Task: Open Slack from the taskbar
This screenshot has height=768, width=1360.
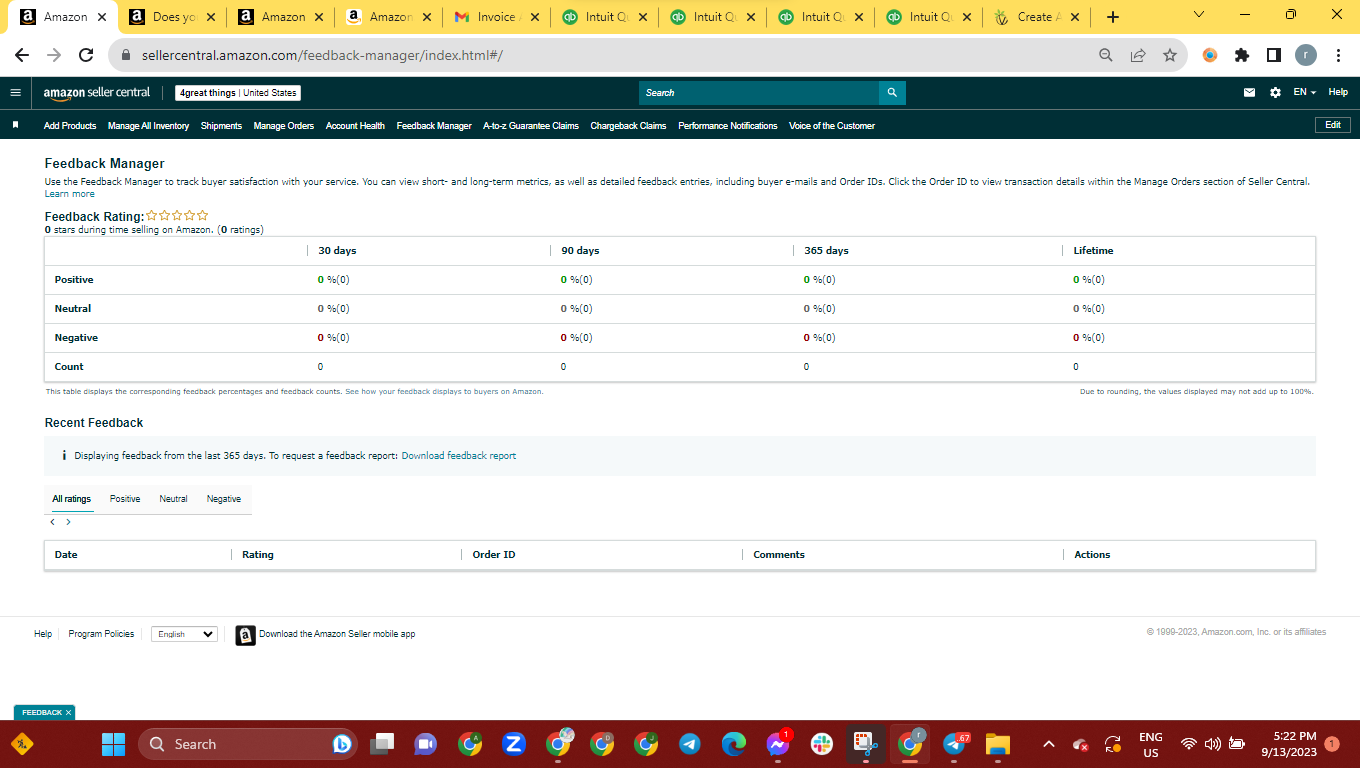Action: coord(822,744)
